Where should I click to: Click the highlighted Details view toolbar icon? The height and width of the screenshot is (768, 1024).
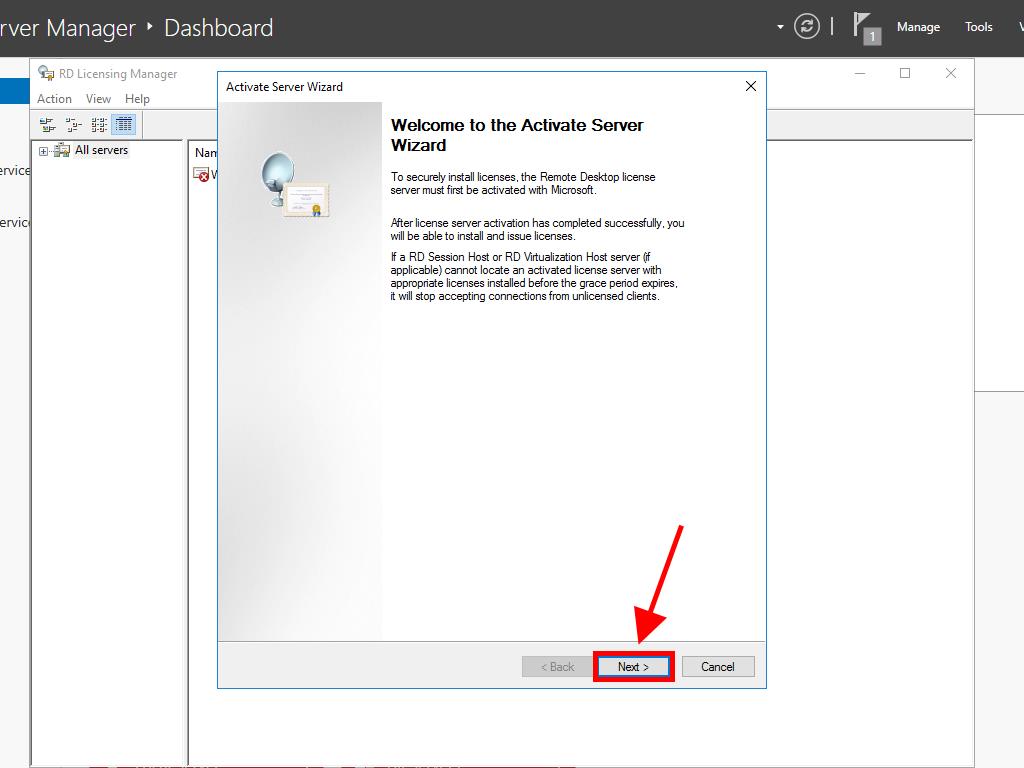[124, 125]
